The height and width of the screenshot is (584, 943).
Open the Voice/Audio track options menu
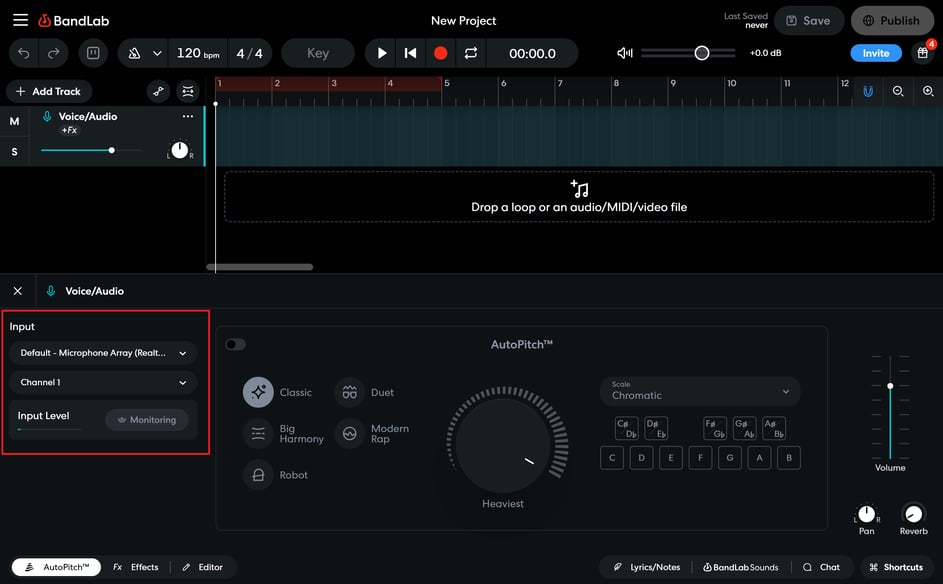pos(188,116)
